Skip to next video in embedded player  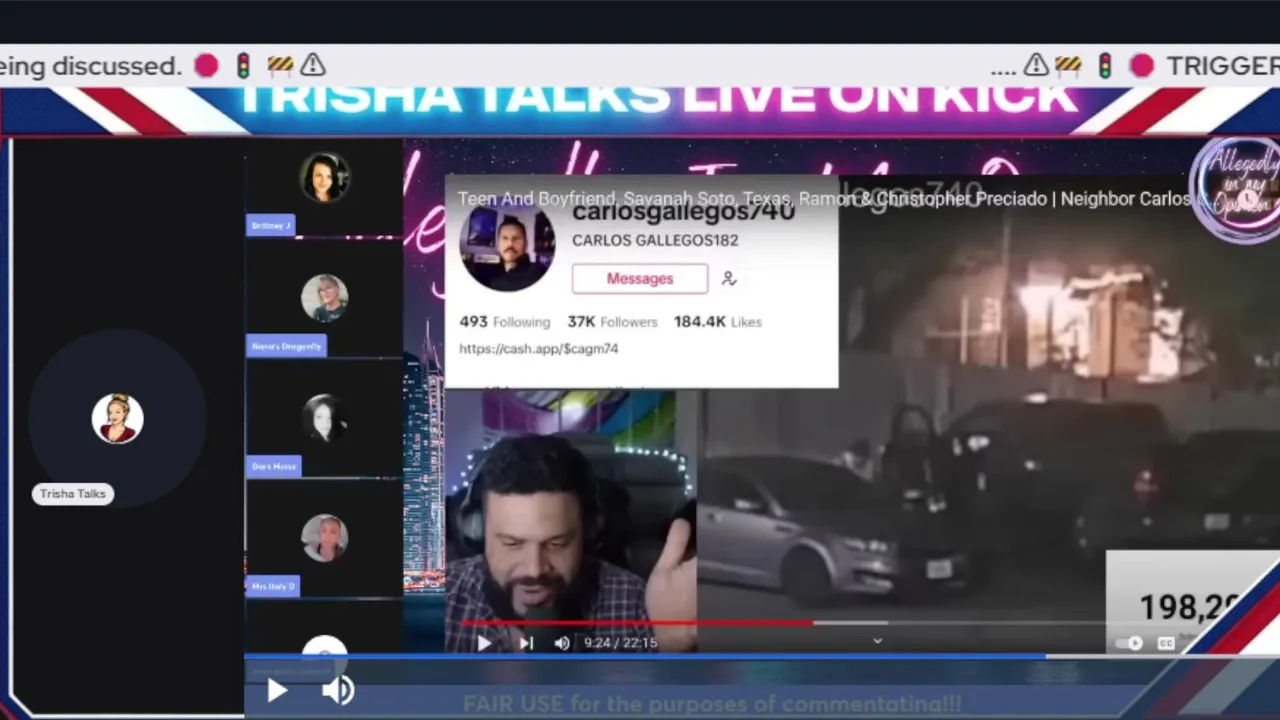(x=527, y=643)
